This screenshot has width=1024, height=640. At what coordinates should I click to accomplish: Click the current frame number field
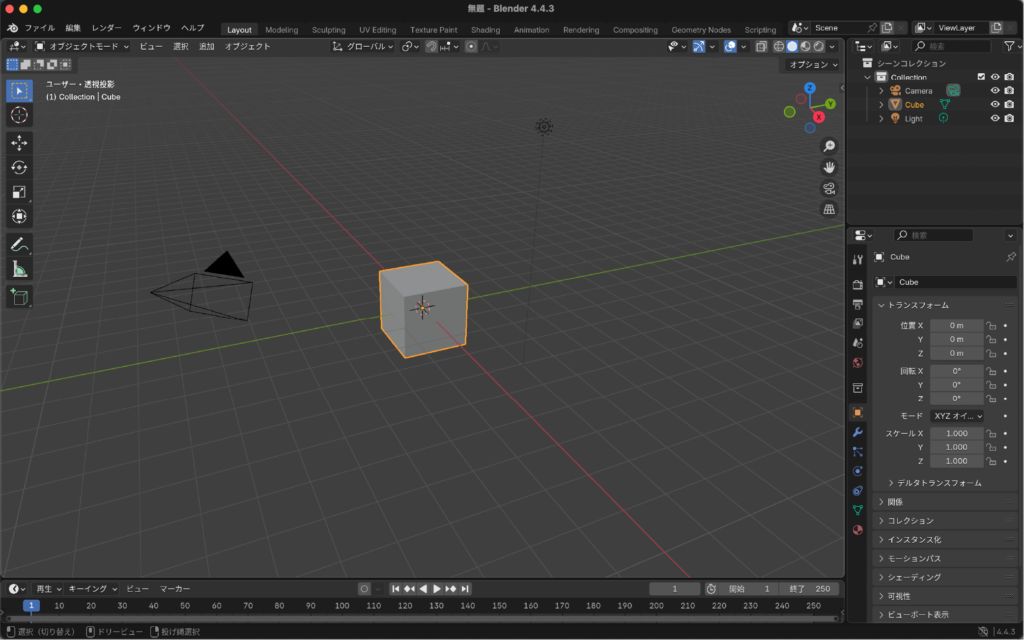click(x=675, y=589)
